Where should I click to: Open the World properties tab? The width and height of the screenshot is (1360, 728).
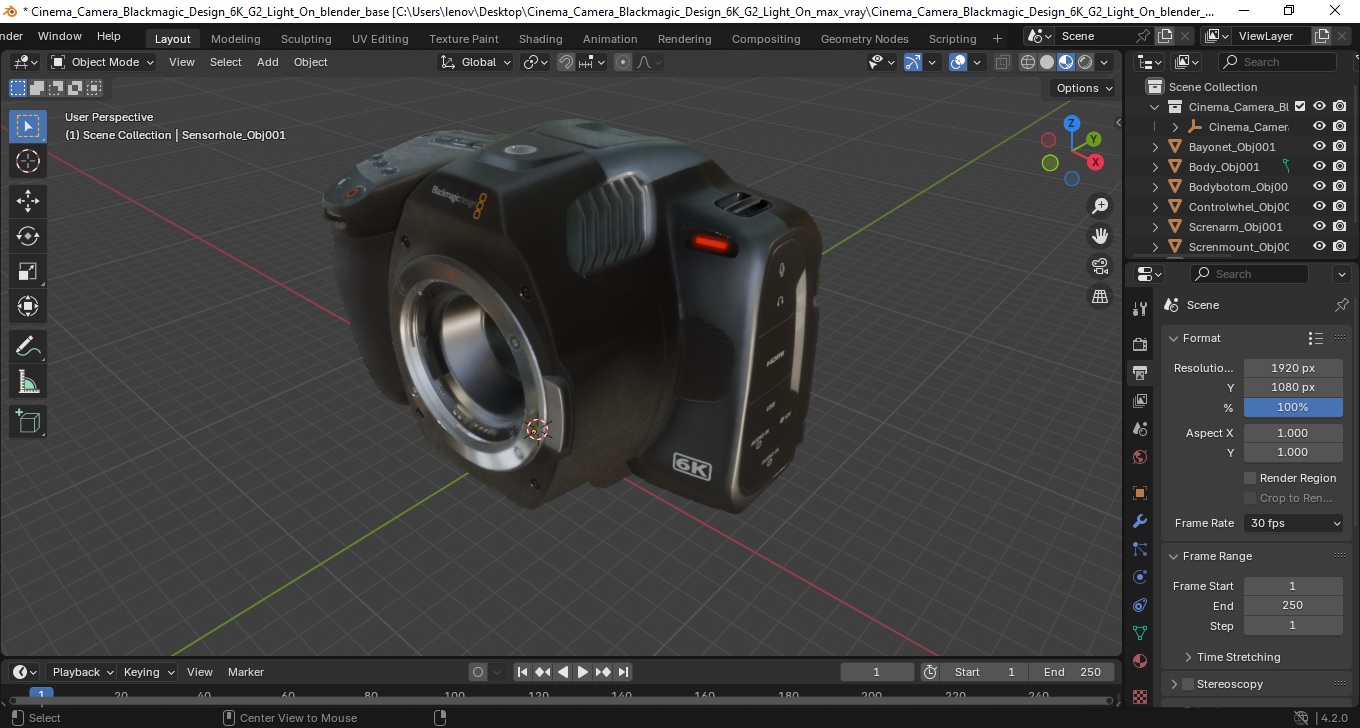tap(1139, 457)
